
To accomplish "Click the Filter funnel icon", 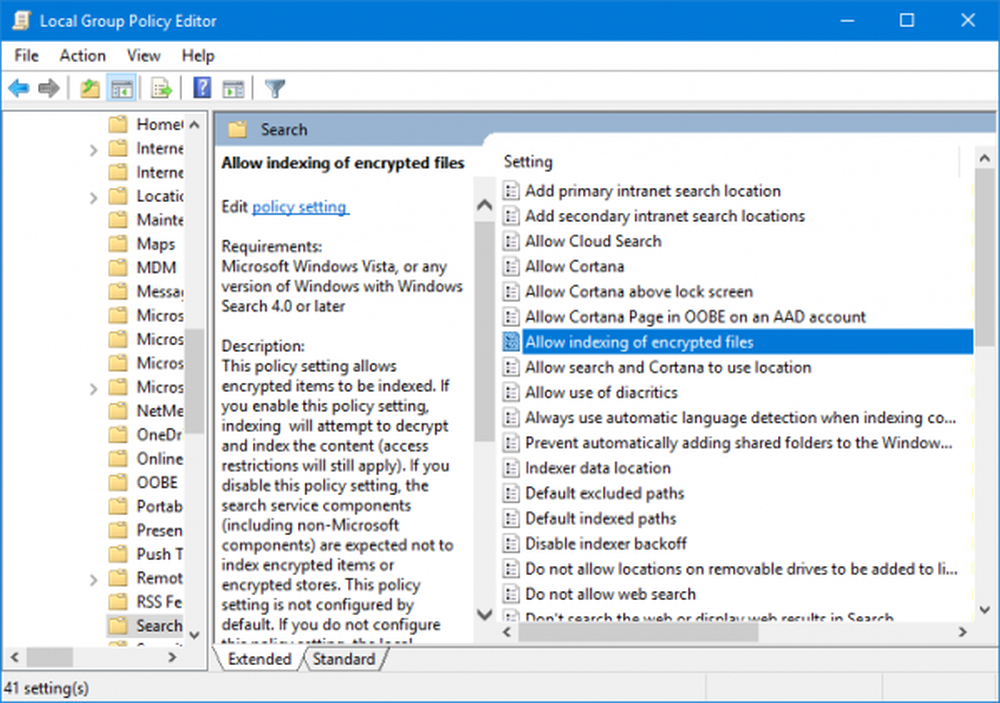I will tap(275, 89).
